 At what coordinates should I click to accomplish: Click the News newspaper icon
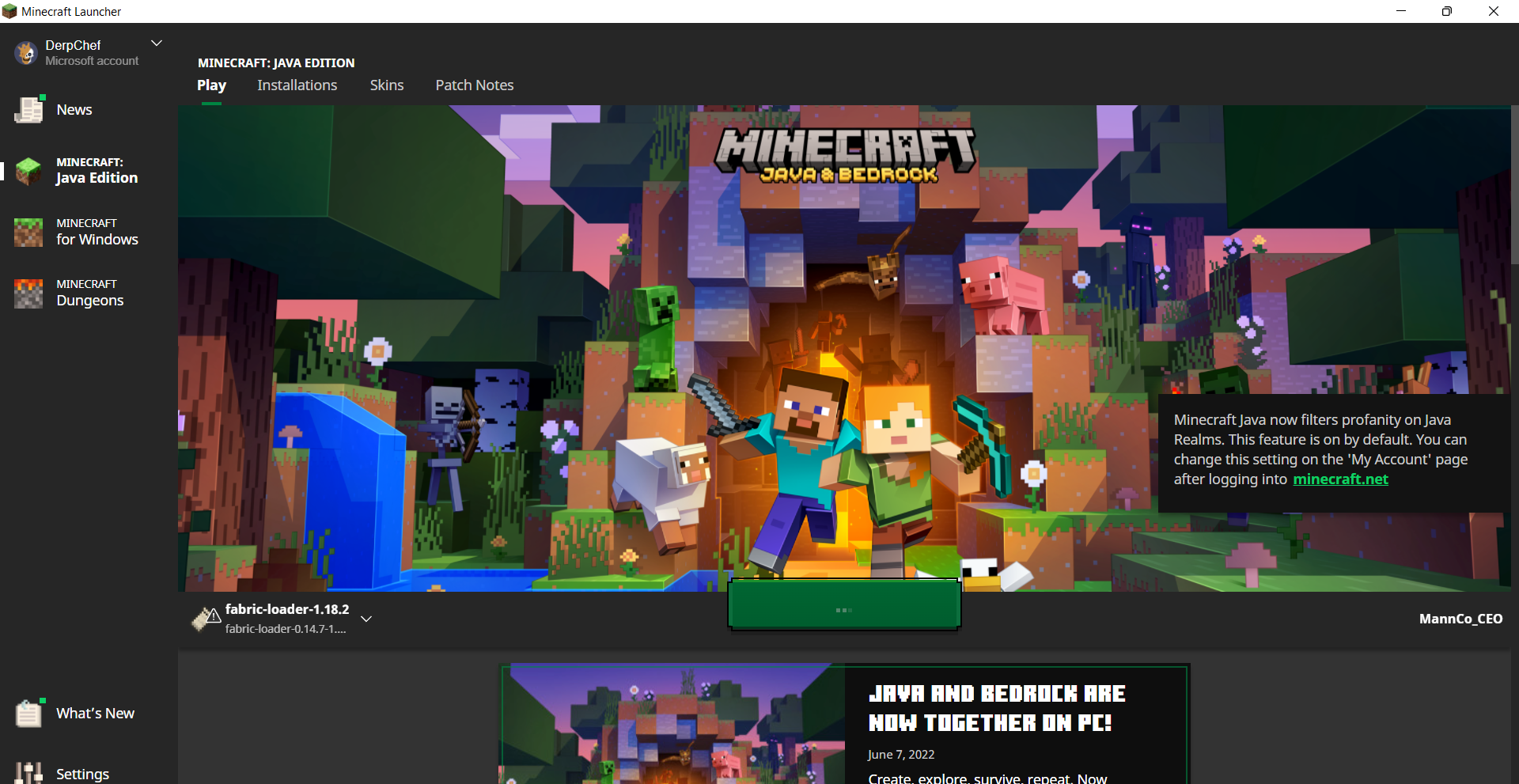(x=29, y=110)
